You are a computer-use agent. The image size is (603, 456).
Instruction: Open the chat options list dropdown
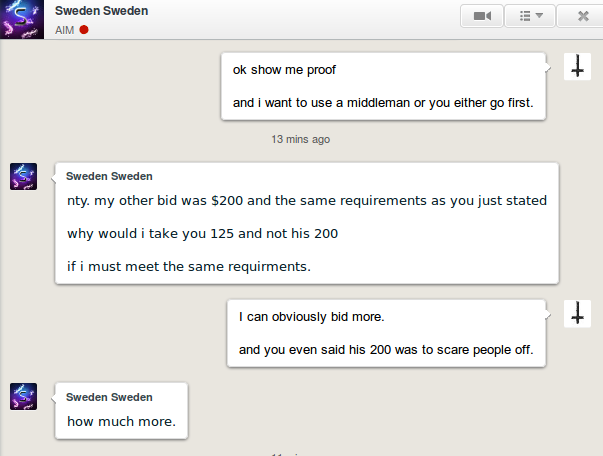tap(530, 16)
